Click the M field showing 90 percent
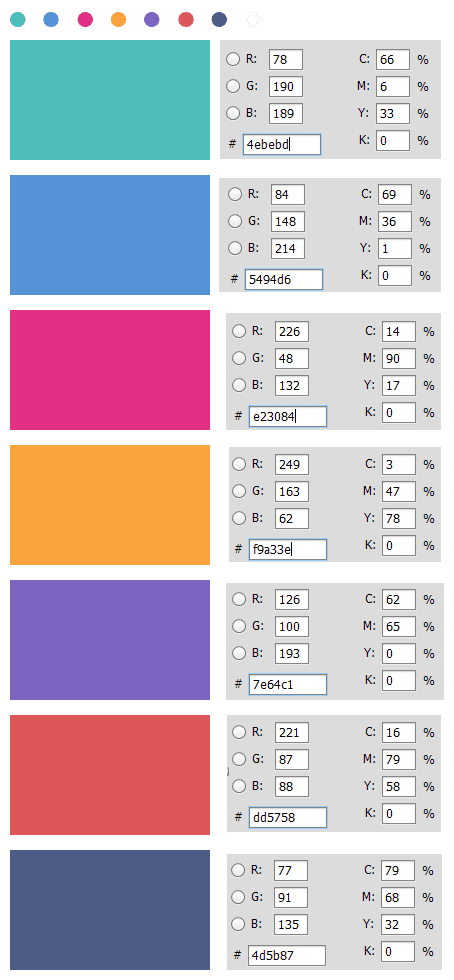This screenshot has height=980, width=454. tap(398, 358)
